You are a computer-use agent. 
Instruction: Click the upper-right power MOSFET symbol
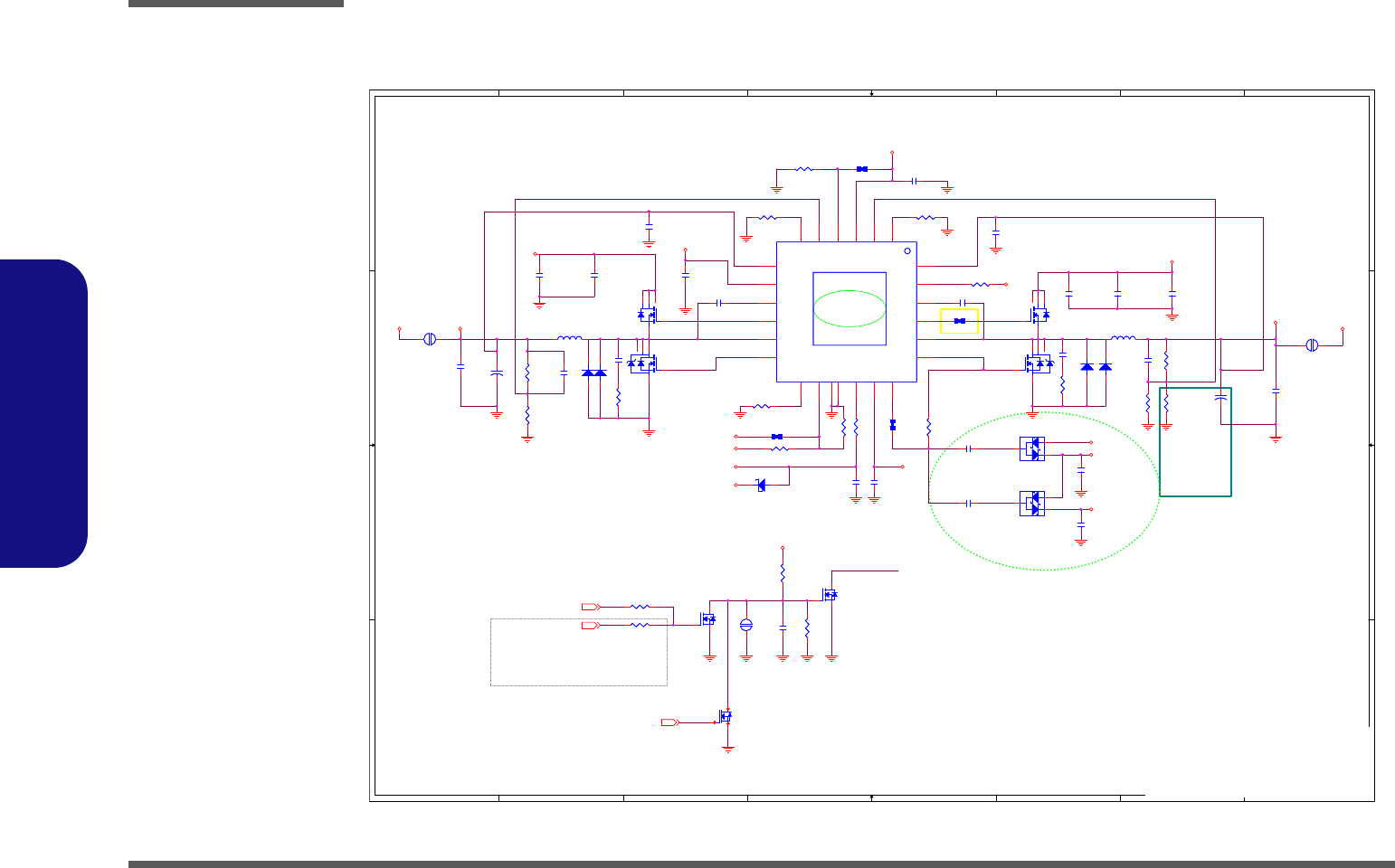(x=1040, y=314)
